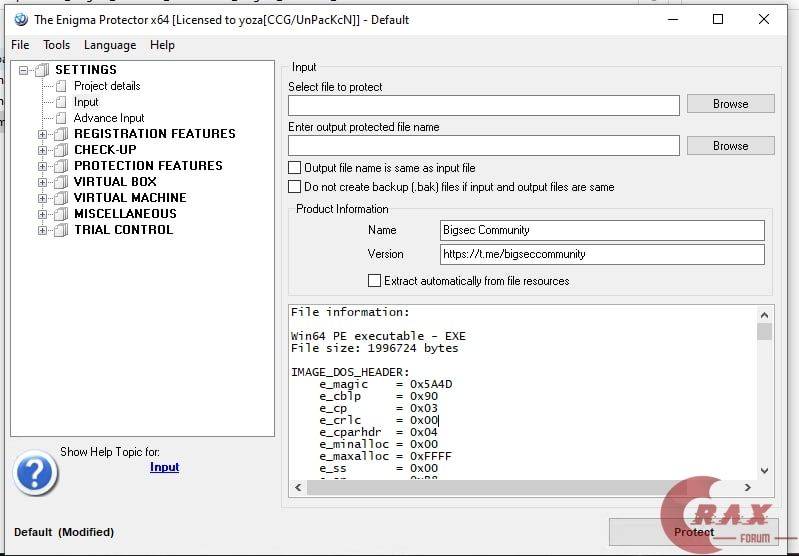Screen dimensions: 799x556
Task: Select Advance Input in settings tree
Action: coord(109,118)
